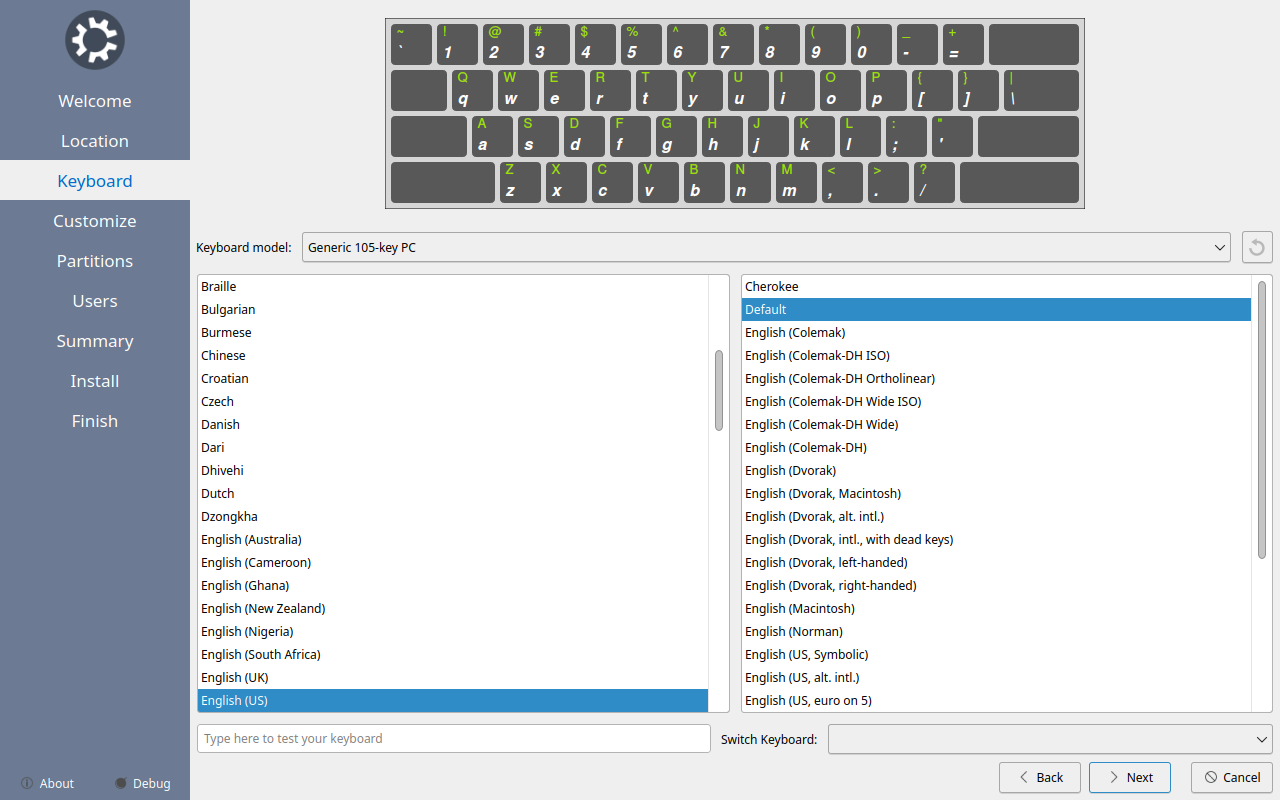This screenshot has width=1280, height=800.
Task: Choose English (Australia) layout
Action: click(453, 540)
